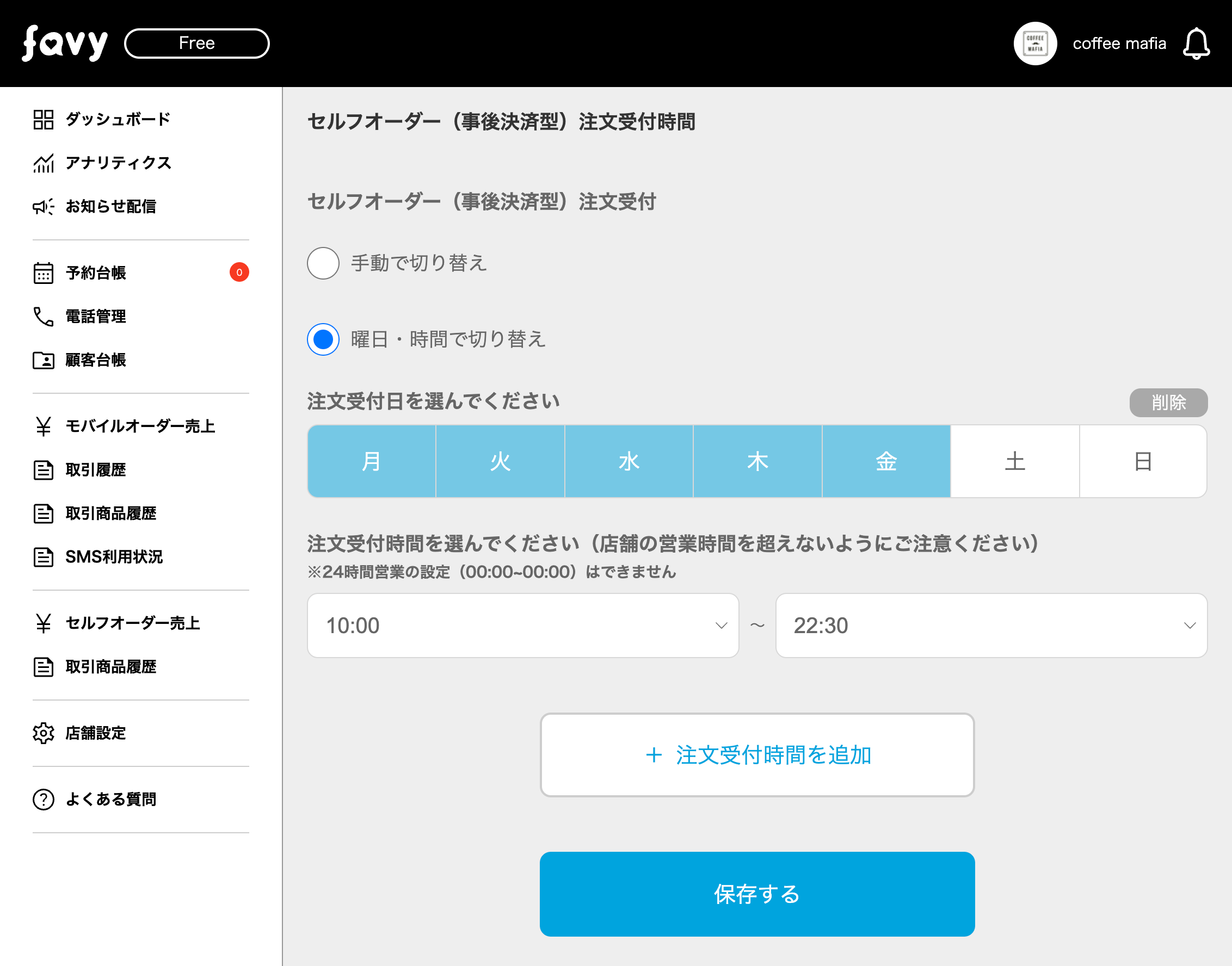Click the notification bell icon
The height and width of the screenshot is (966, 1232).
1196,44
